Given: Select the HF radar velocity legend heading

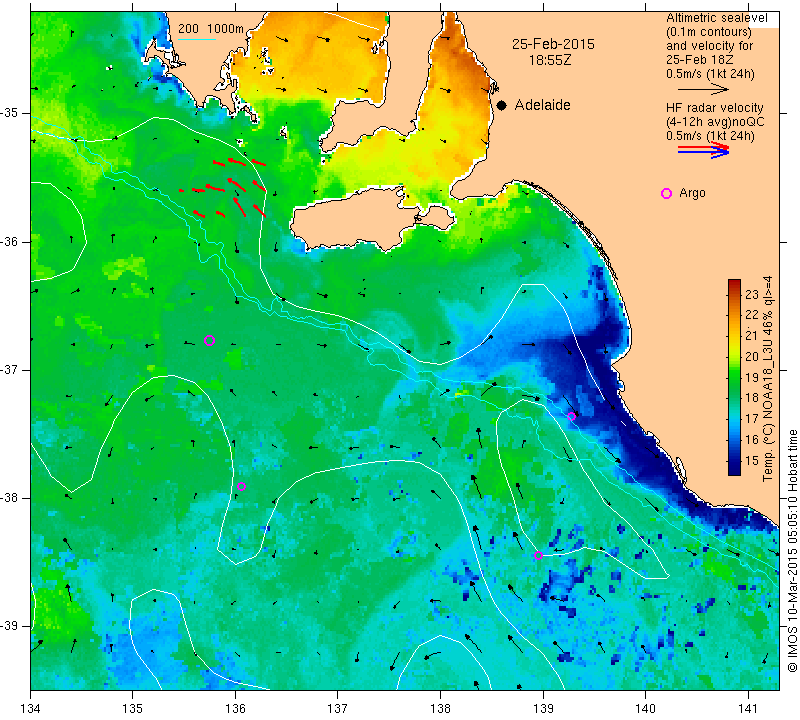Looking at the screenshot, I should [714, 108].
